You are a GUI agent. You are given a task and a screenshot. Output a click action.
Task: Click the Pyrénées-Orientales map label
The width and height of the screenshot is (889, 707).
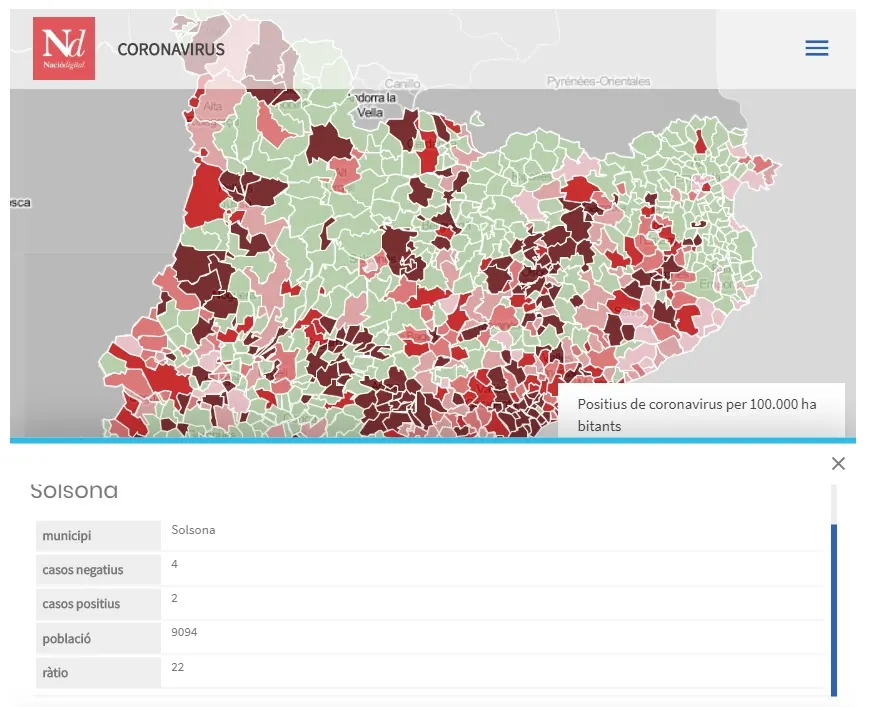click(598, 81)
